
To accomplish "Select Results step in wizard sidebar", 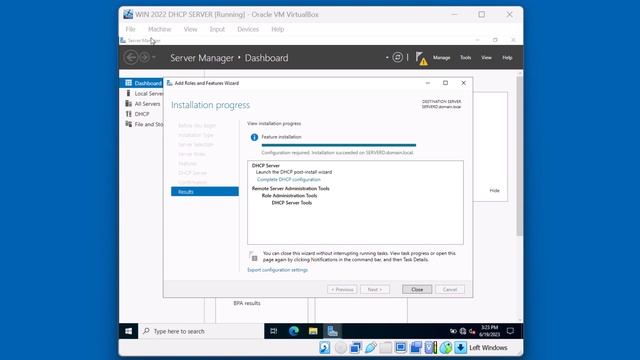I will coord(205,191).
